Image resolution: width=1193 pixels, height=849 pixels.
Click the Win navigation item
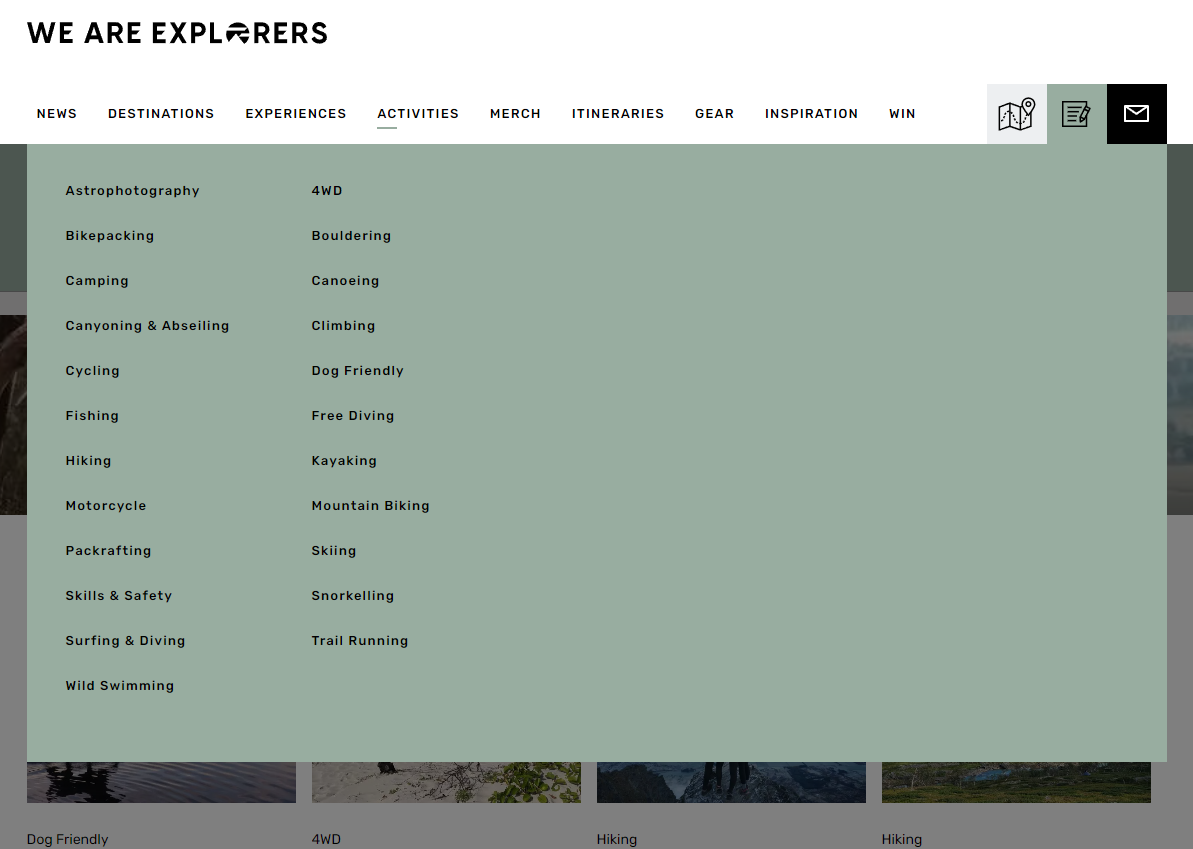pyautogui.click(x=902, y=114)
